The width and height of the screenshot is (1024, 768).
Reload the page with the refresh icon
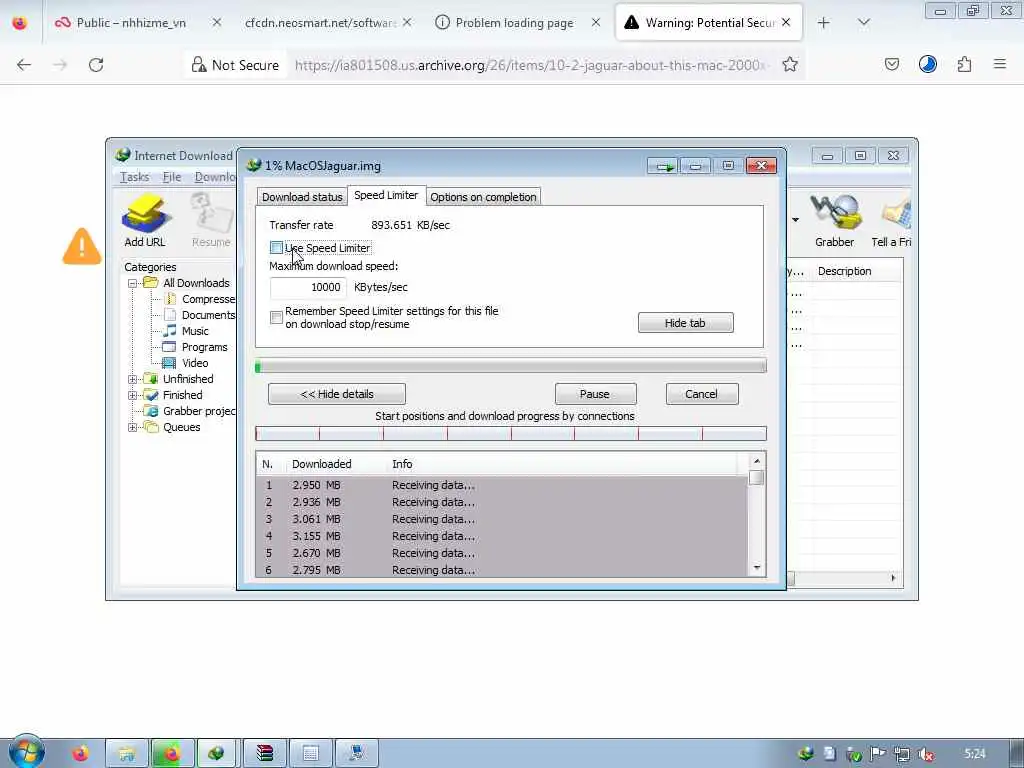[x=96, y=64]
